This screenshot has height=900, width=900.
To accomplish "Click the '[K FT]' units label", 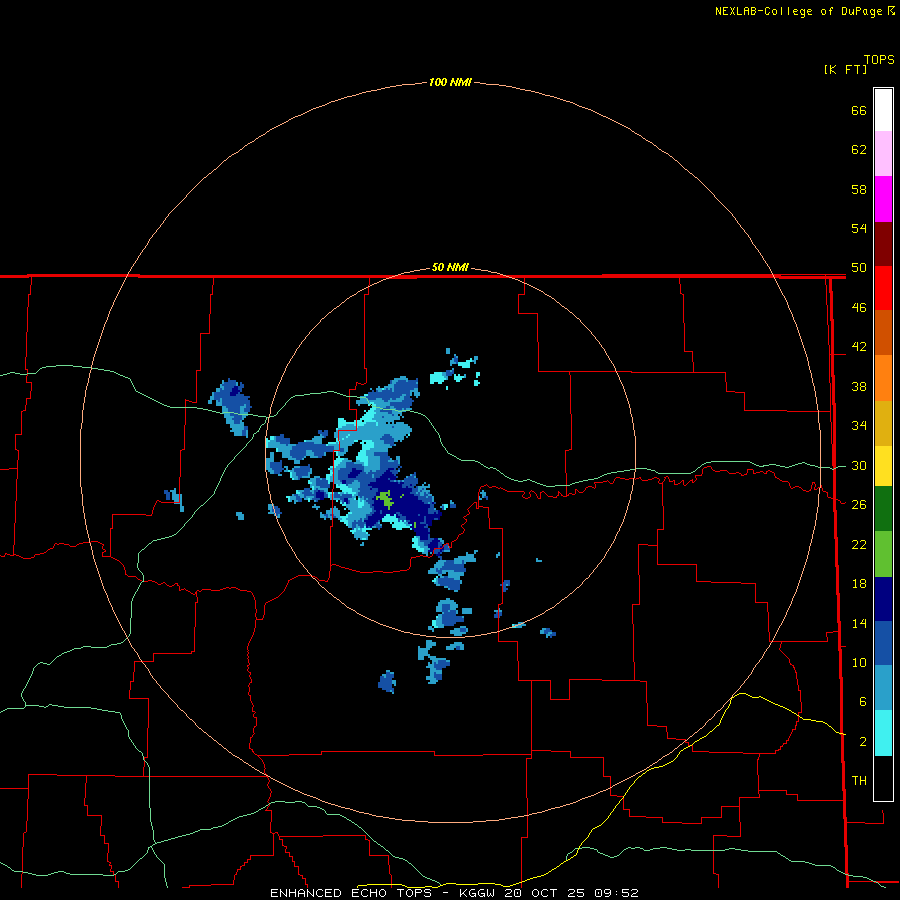I will click(845, 69).
